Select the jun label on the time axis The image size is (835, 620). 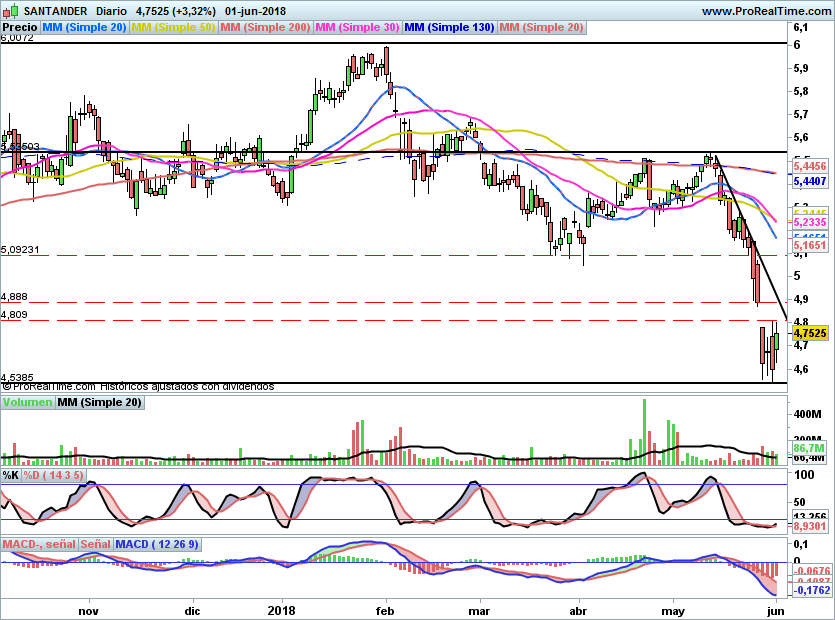click(776, 611)
